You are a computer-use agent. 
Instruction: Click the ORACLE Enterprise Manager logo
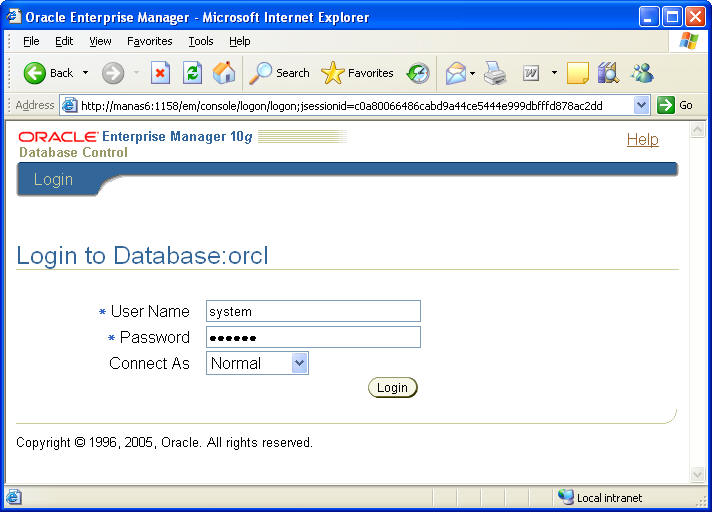[x=135, y=137]
